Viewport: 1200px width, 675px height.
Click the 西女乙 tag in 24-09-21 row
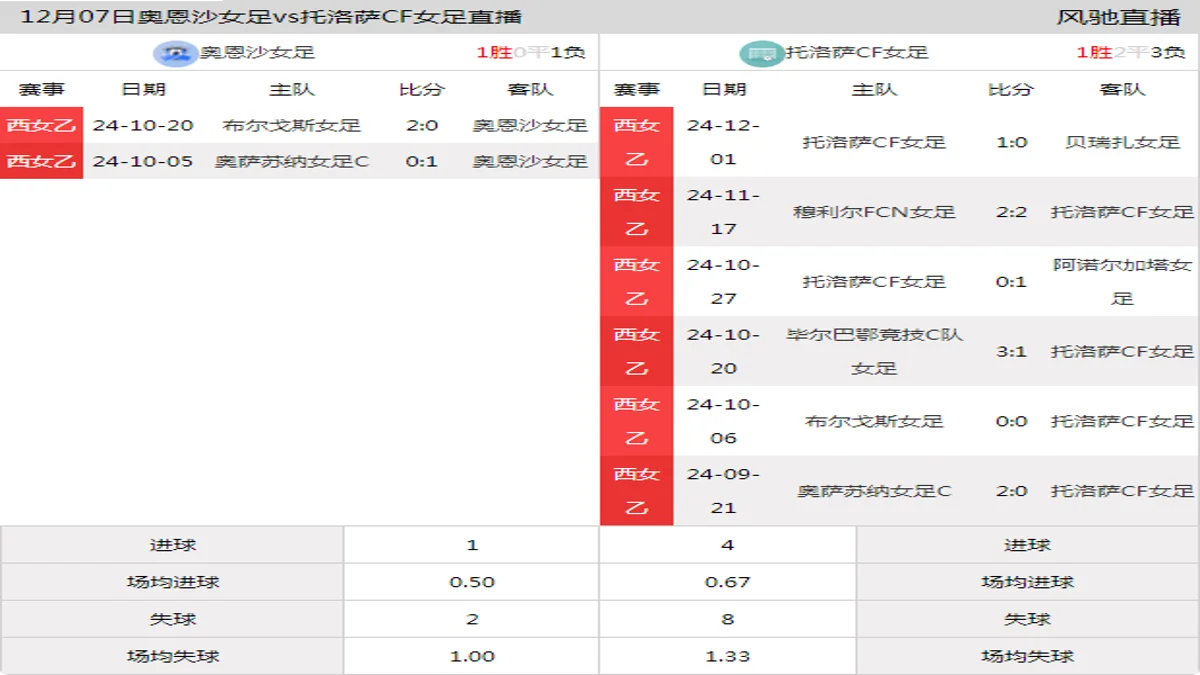(x=637, y=491)
